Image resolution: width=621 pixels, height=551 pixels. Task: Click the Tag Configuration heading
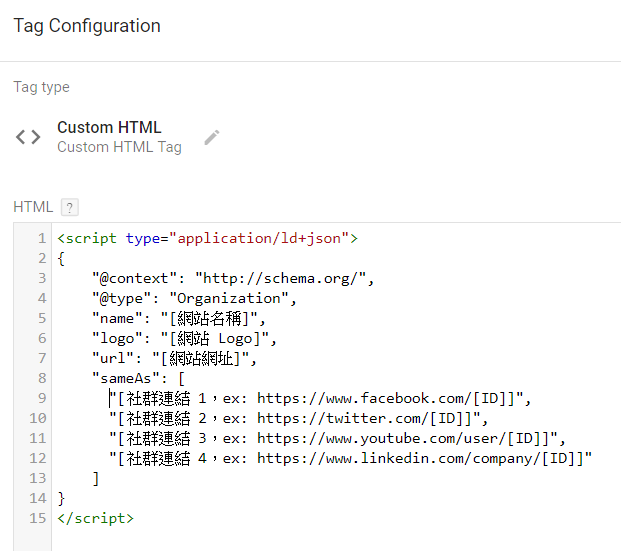click(x=87, y=26)
